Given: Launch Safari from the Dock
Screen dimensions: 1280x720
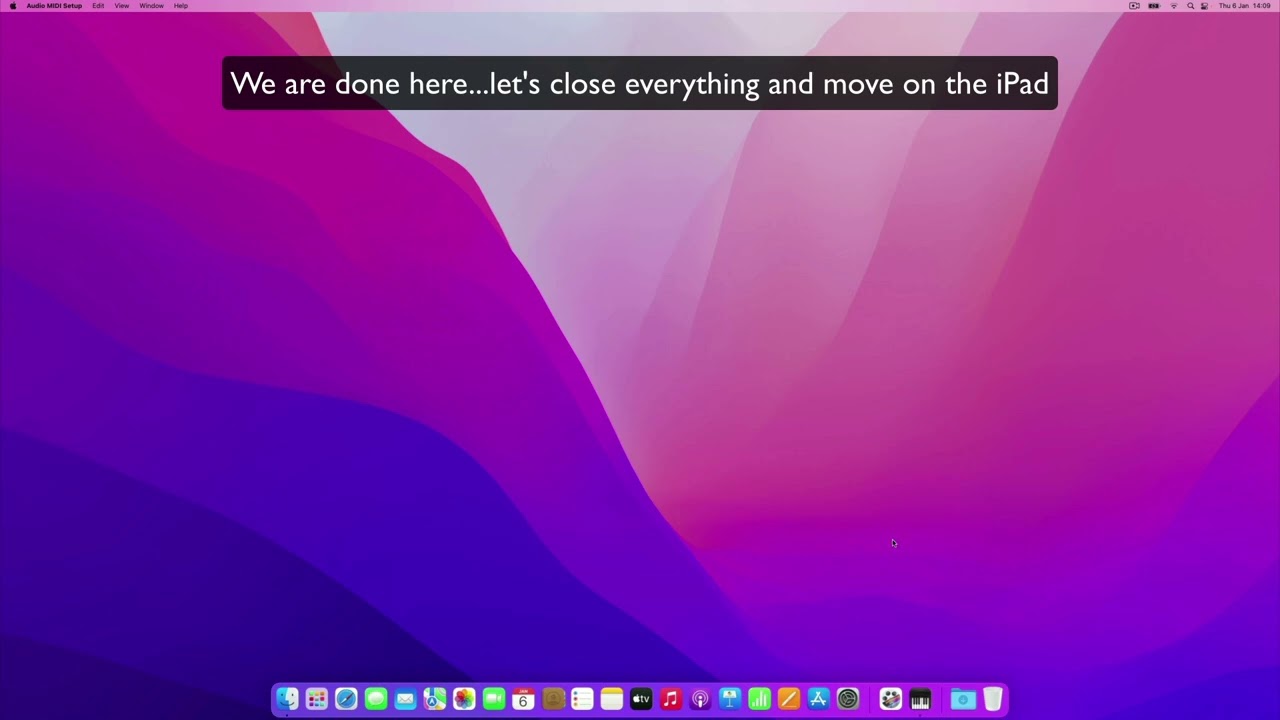Looking at the screenshot, I should (x=346, y=699).
